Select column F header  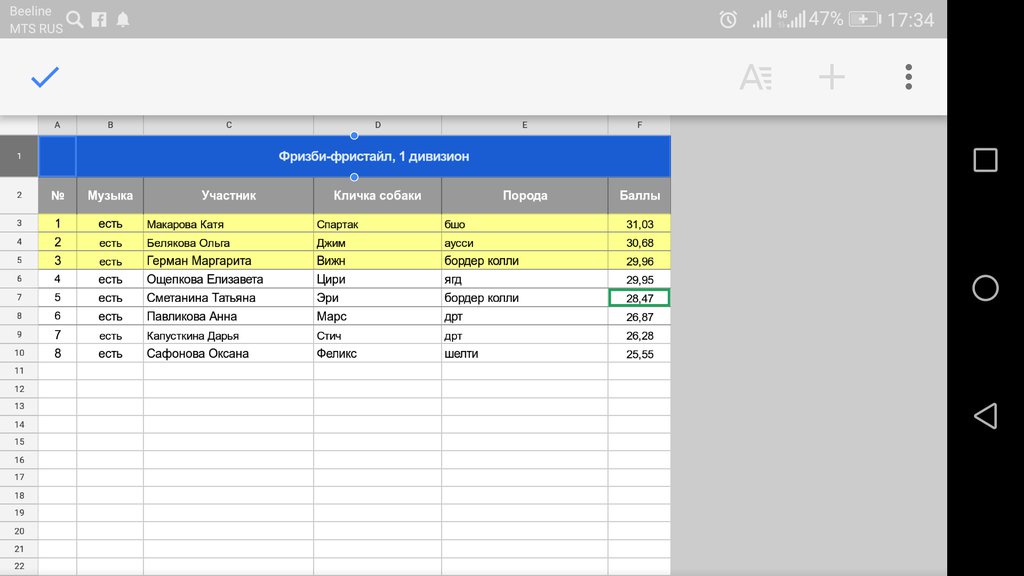pos(639,125)
